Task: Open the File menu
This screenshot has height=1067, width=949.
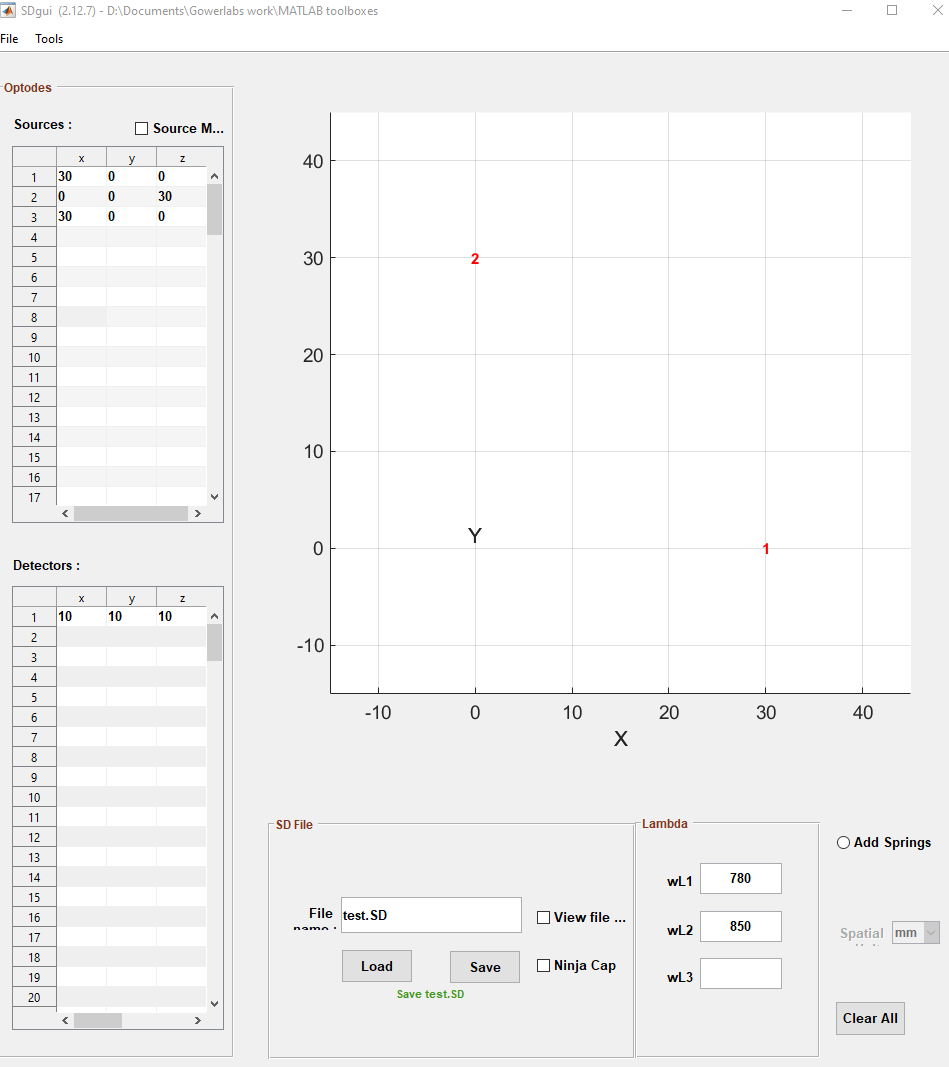Action: pyautogui.click(x=10, y=39)
